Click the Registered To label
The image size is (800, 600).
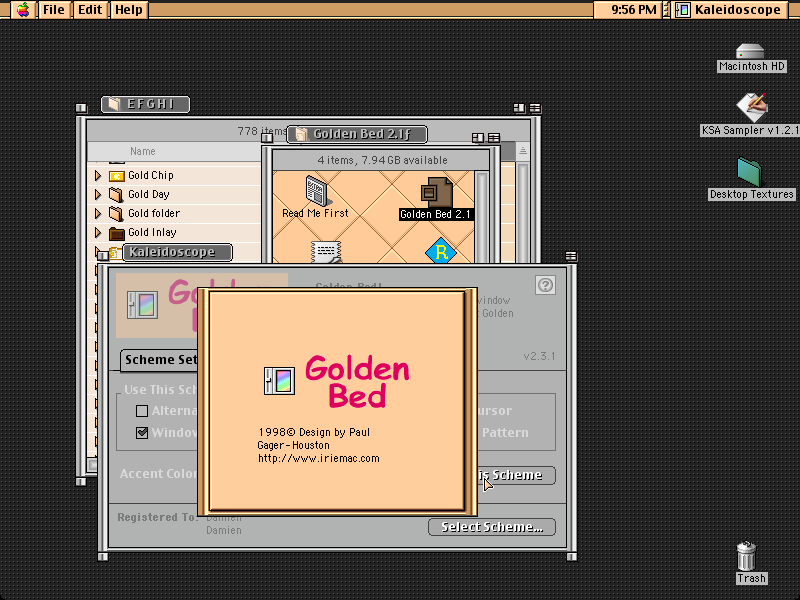pyautogui.click(x=158, y=517)
